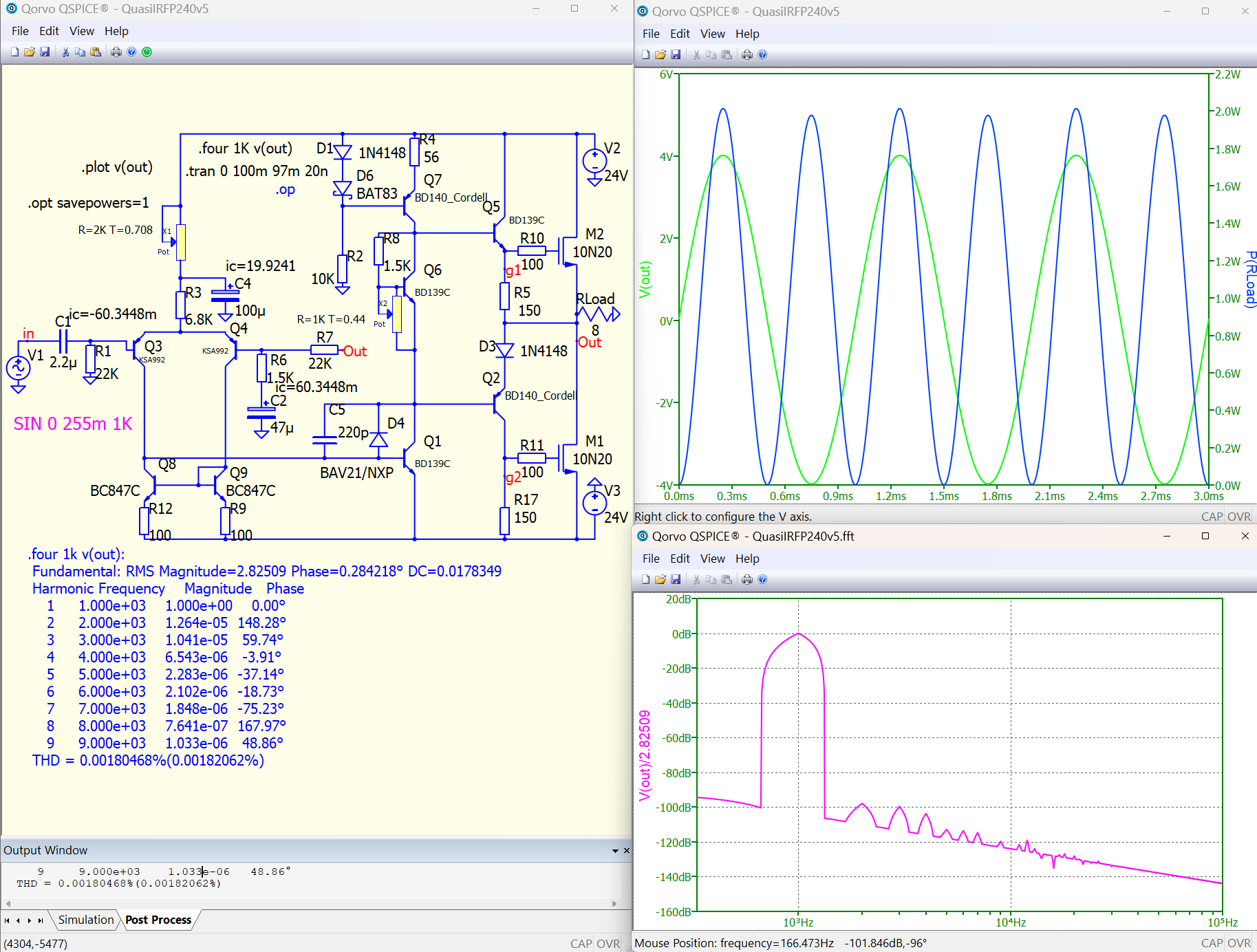Open File menu in schematic window
This screenshot has height=952, width=1257.
click(20, 31)
